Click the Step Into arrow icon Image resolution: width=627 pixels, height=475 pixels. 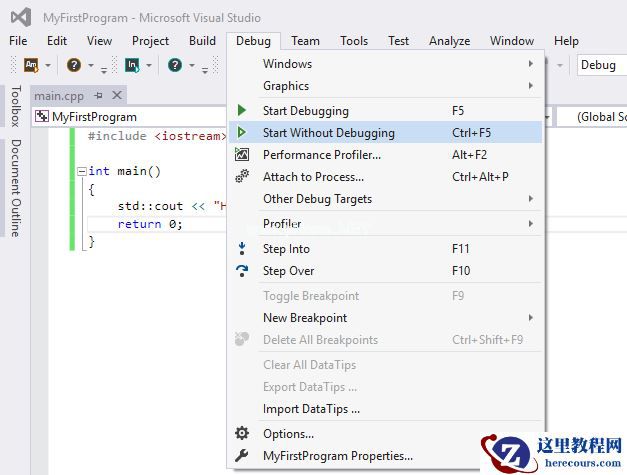242,248
